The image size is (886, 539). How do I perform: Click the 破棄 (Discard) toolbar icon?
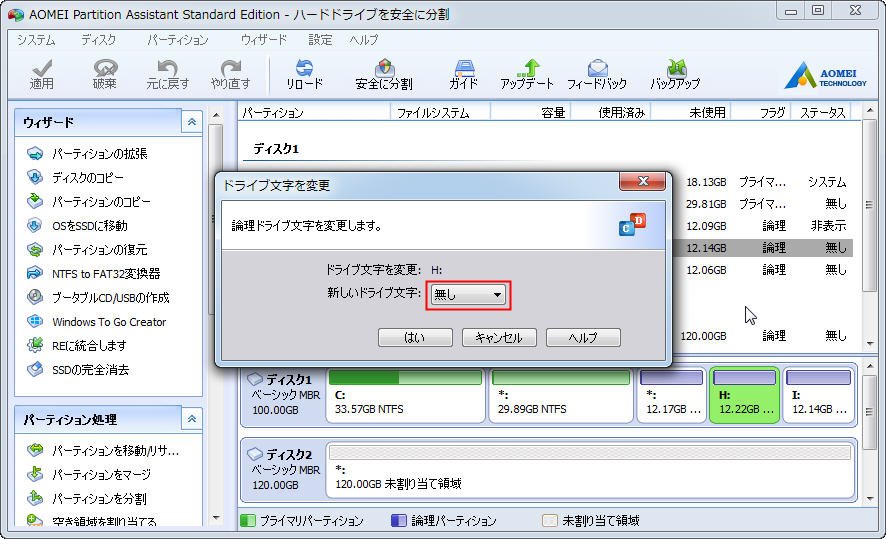pos(105,75)
